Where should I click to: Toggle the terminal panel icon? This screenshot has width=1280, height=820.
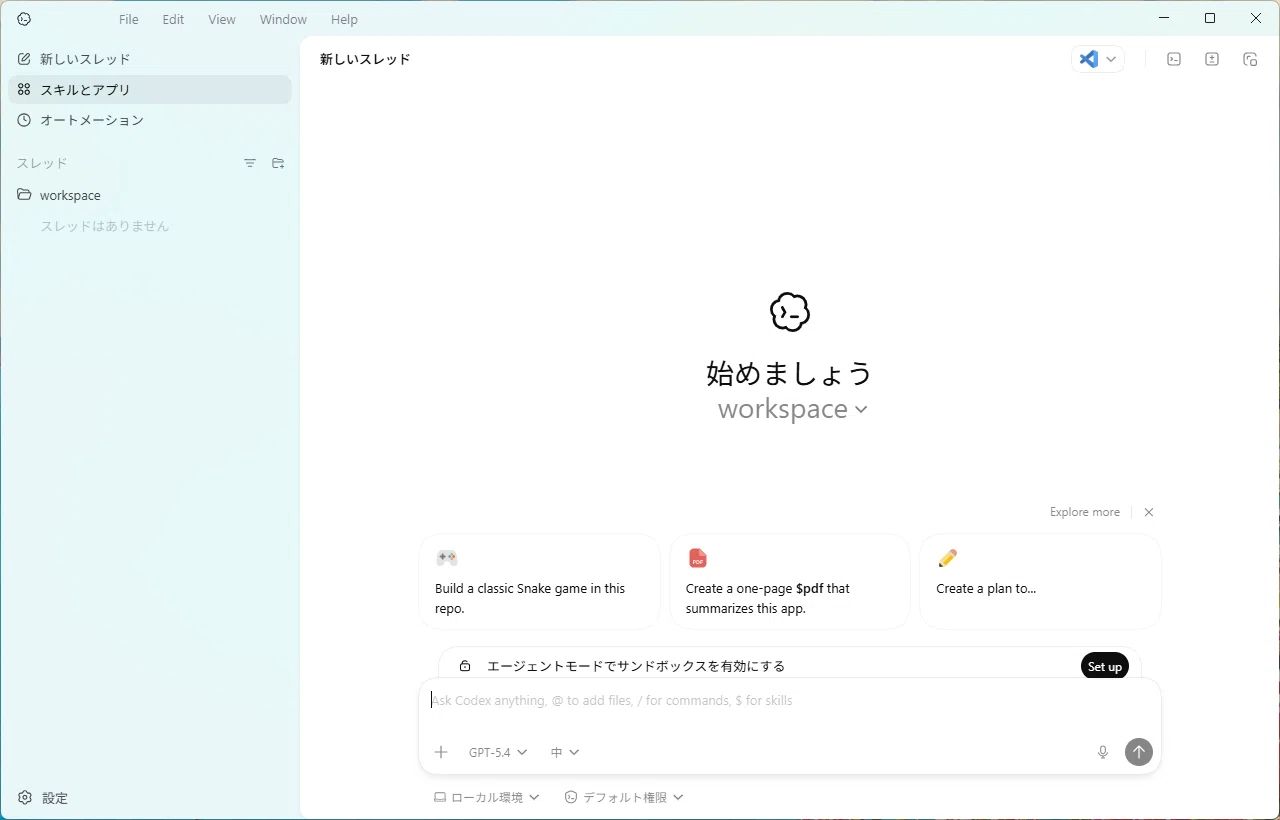click(1174, 59)
